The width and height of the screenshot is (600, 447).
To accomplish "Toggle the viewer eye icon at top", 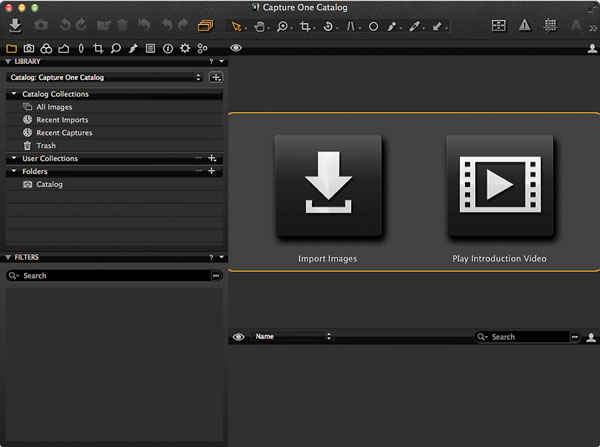I will click(x=236, y=48).
